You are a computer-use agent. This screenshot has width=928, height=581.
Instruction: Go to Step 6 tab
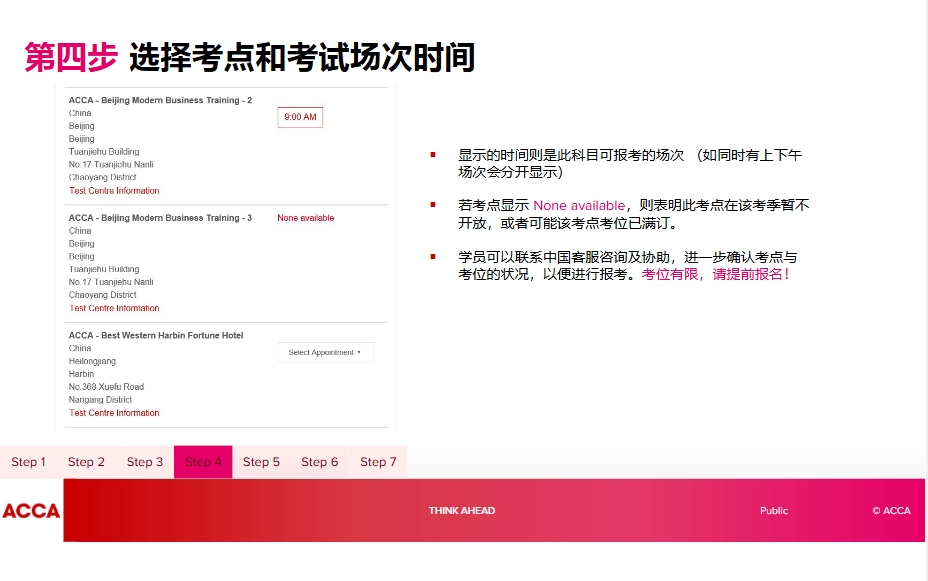click(x=320, y=462)
